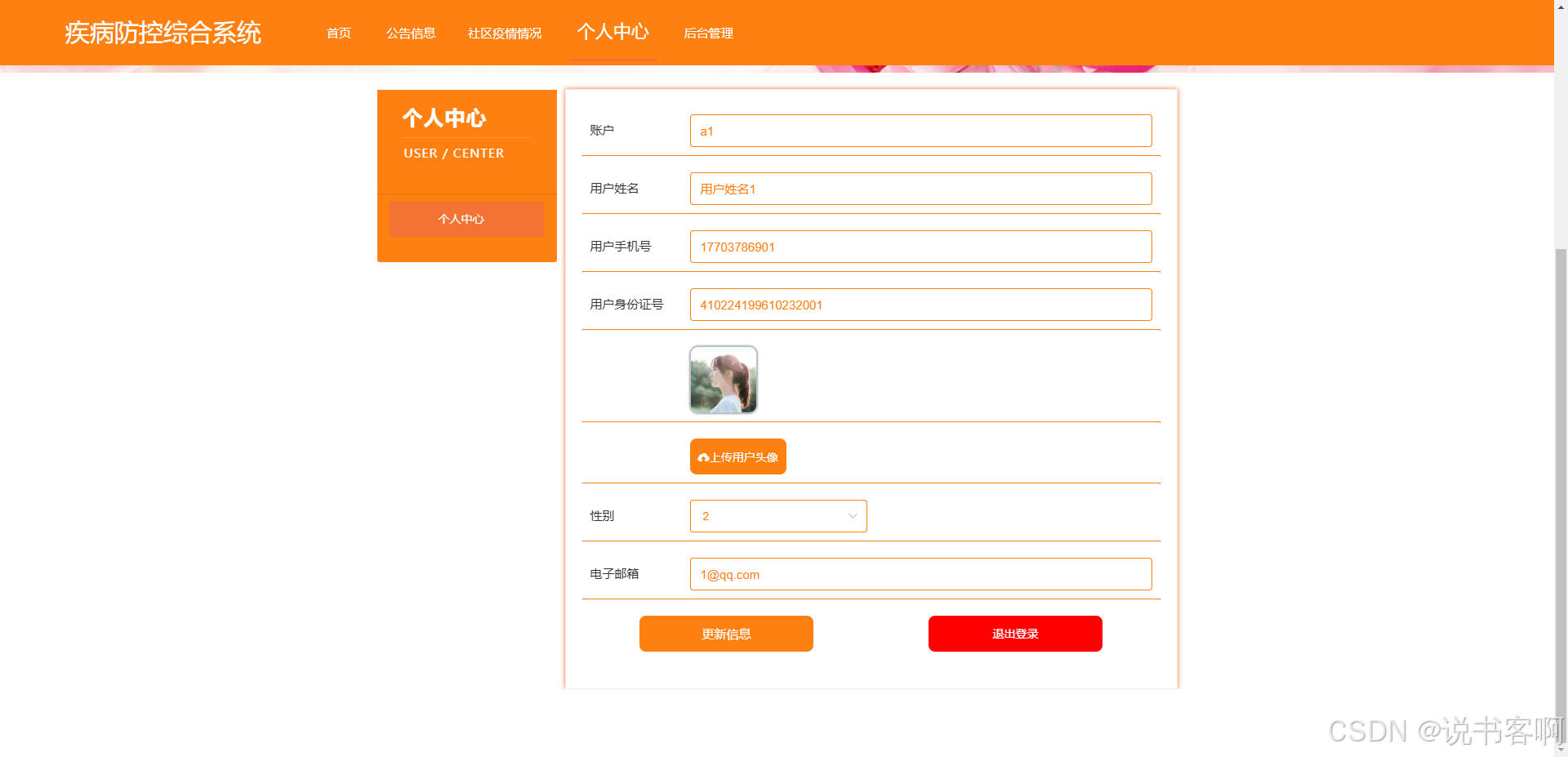This screenshot has height=757, width=1568.
Task: Open 公告信息 in the navigation bar
Action: tap(411, 33)
